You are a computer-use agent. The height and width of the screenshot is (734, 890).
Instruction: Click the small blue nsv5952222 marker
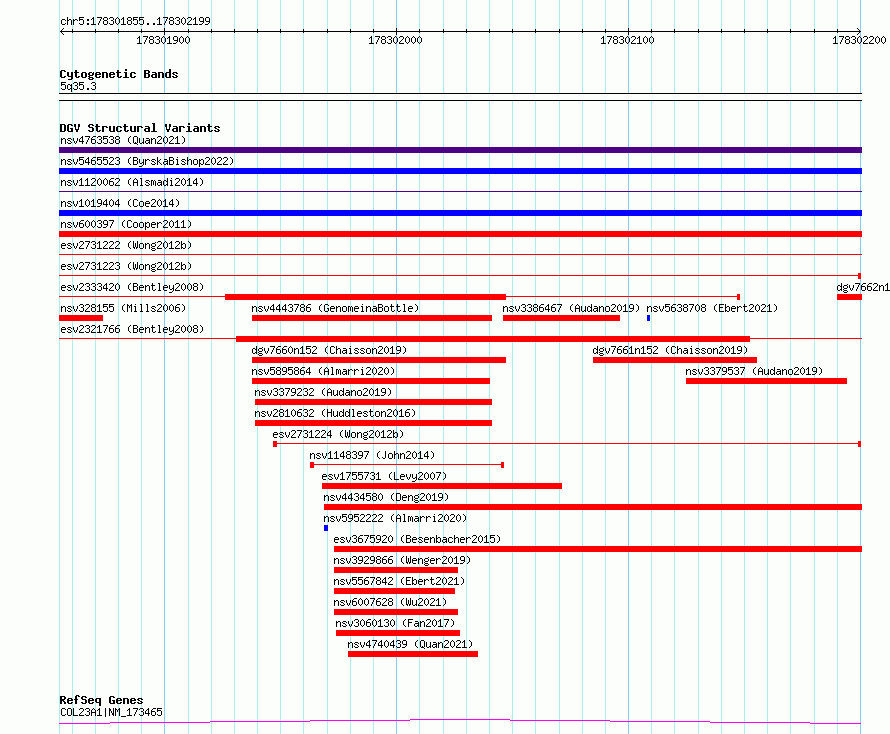[x=326, y=528]
